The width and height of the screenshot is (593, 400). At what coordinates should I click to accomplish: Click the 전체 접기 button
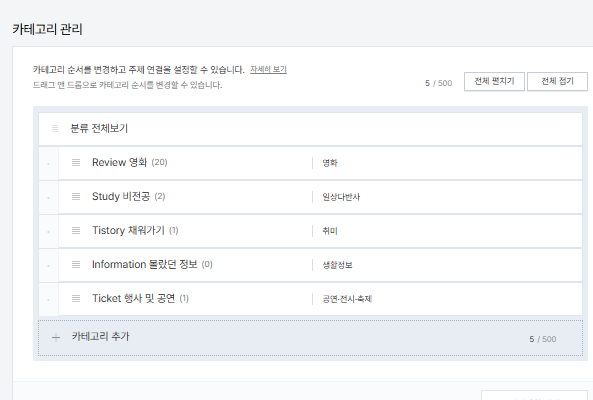557,81
